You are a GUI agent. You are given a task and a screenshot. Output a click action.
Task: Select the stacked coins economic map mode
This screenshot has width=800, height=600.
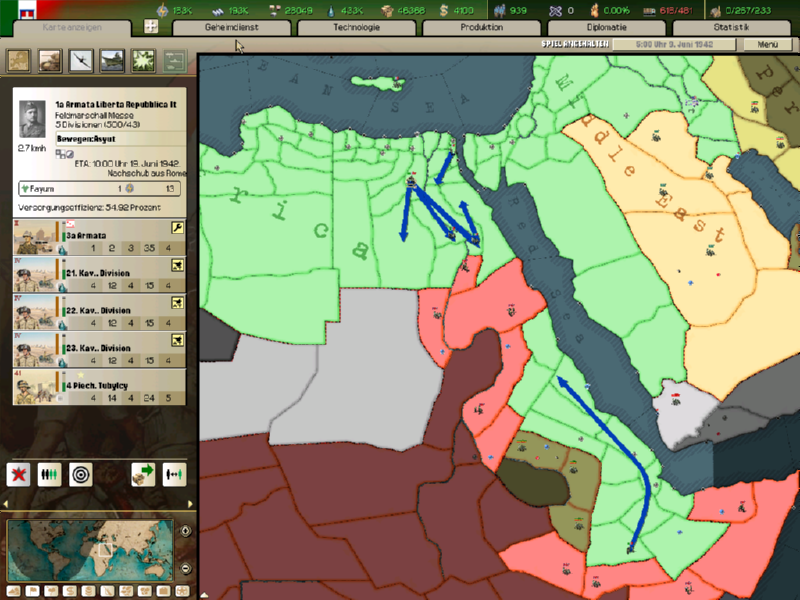(88, 591)
